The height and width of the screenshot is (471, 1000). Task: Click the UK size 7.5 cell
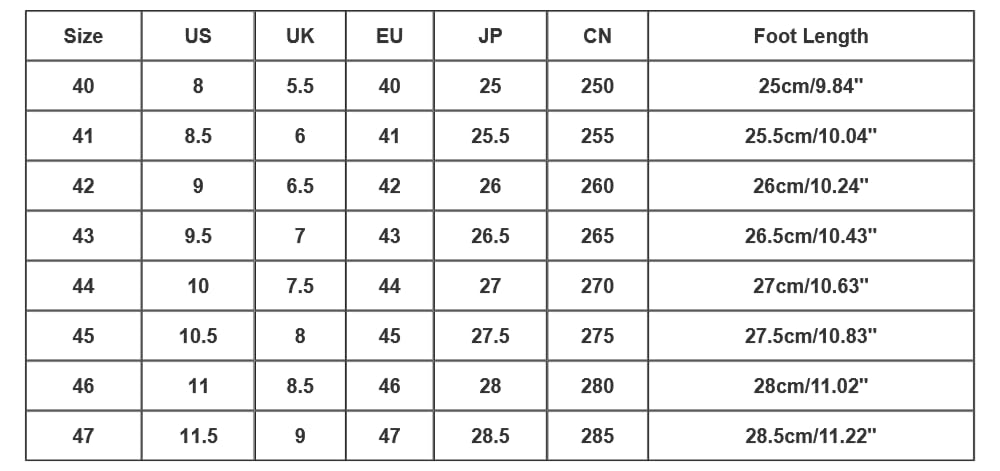tap(300, 286)
